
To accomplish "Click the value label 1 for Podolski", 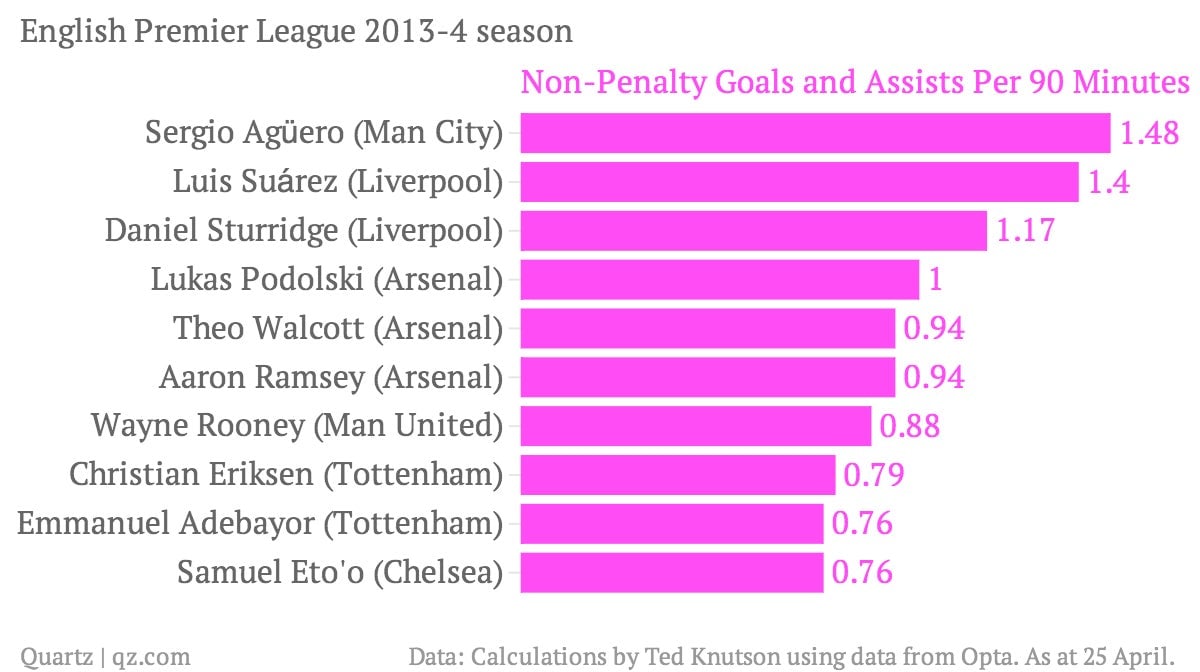I will point(935,280).
